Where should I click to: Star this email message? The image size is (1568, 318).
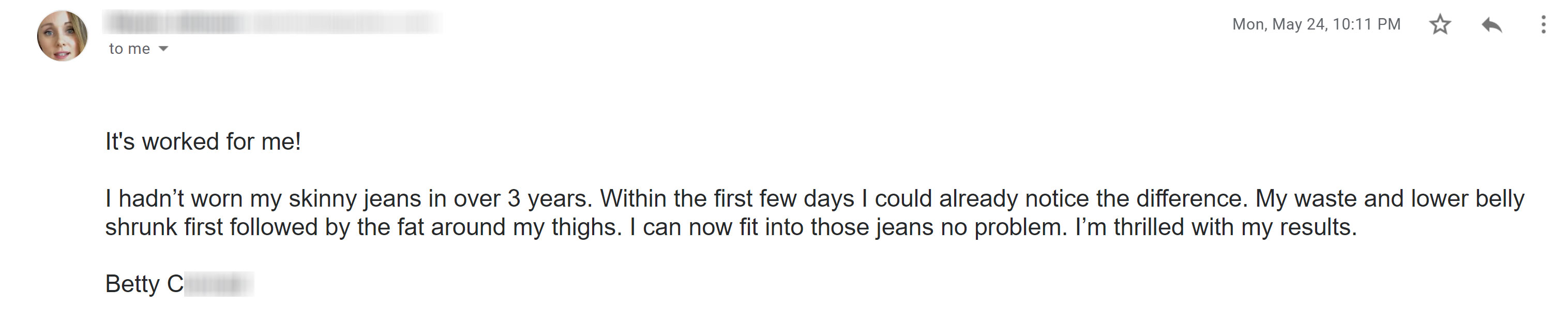click(x=1440, y=24)
